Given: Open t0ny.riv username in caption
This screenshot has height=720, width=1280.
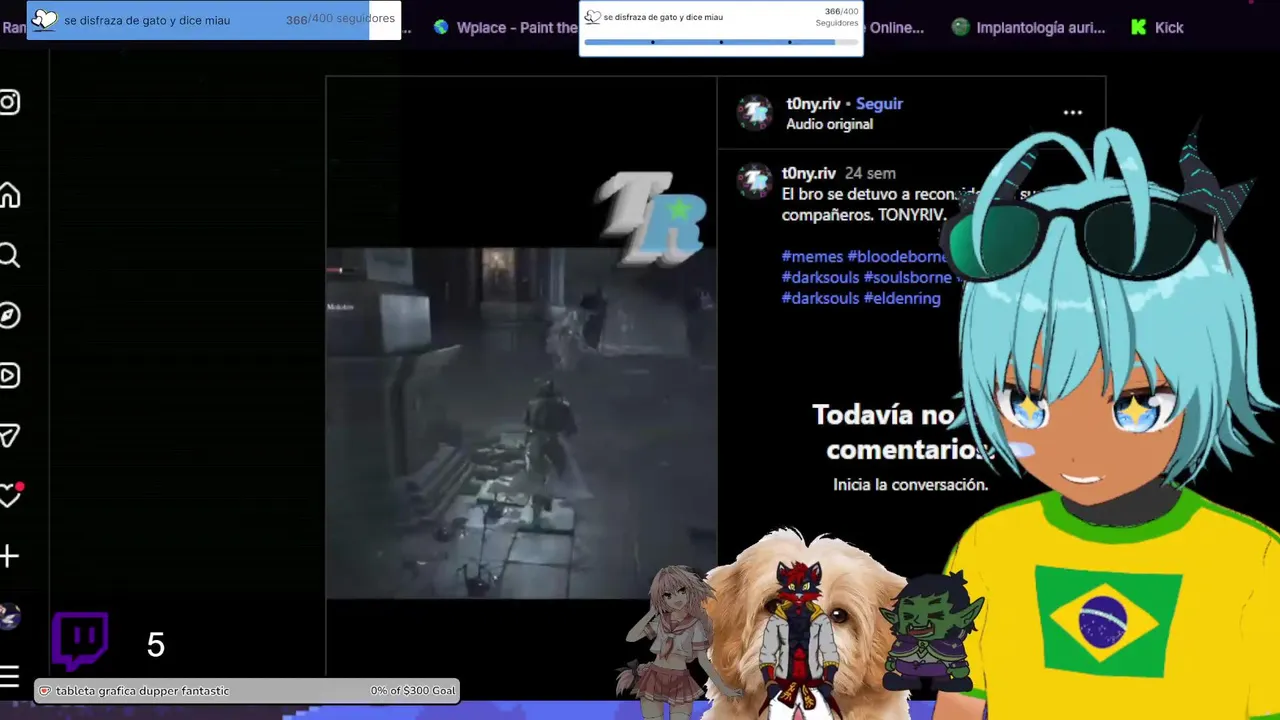Looking at the screenshot, I should [x=809, y=173].
